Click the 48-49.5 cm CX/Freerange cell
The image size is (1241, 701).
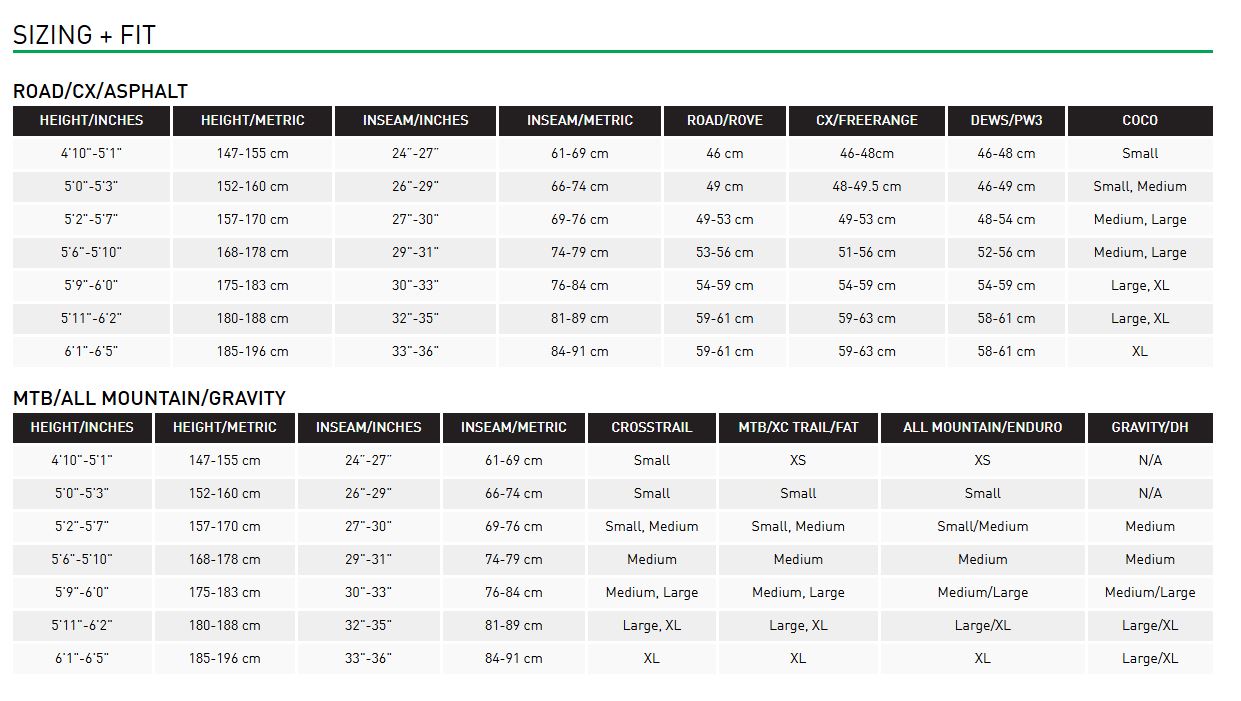866,186
